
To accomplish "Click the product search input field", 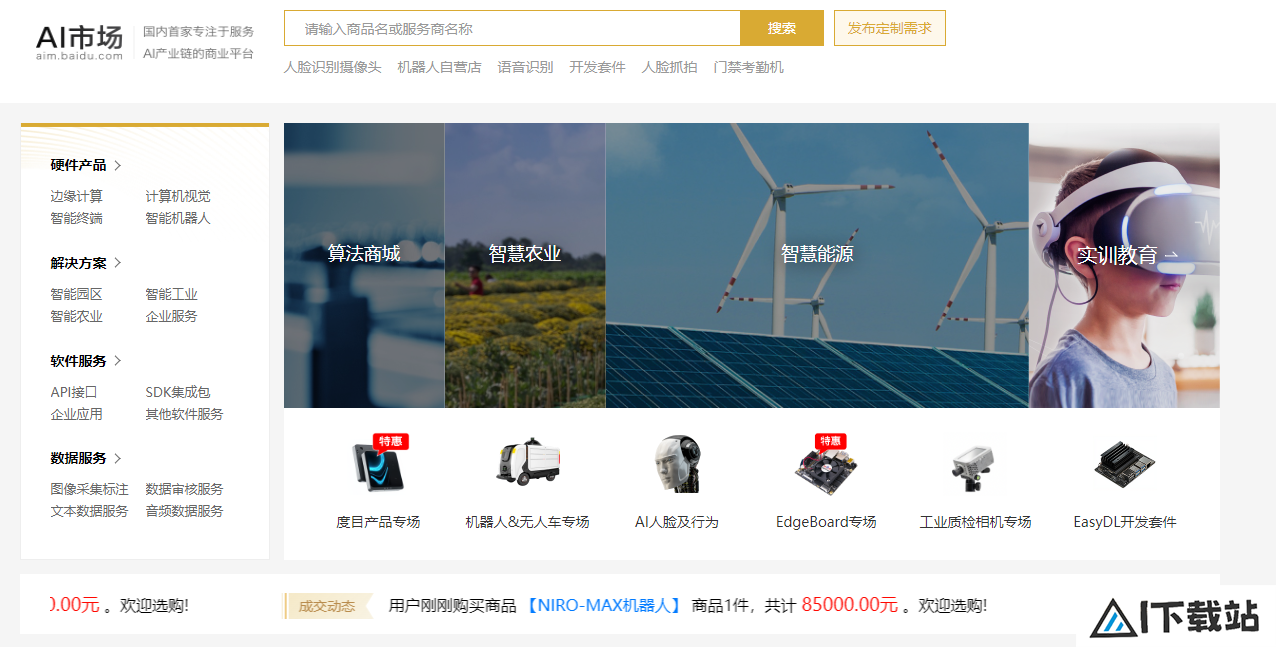I will (x=512, y=28).
